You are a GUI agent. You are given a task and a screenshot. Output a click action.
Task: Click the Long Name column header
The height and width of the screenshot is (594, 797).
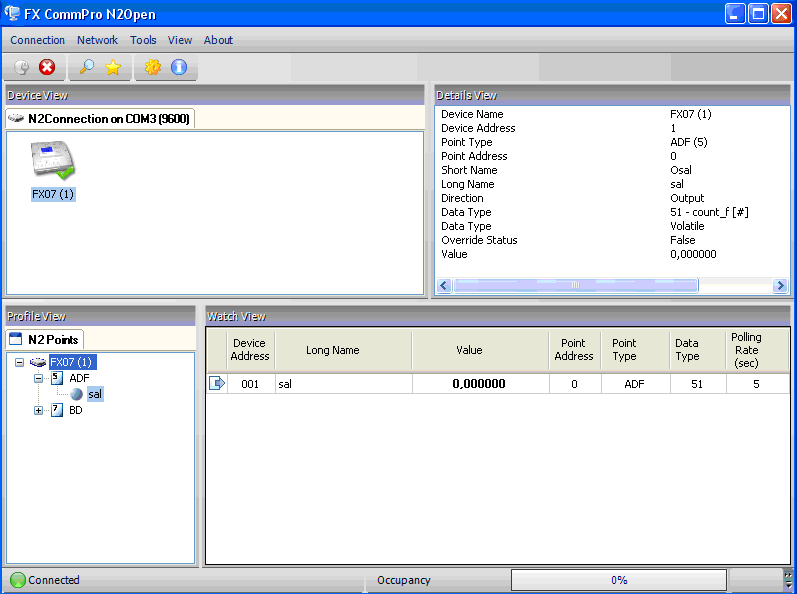(x=344, y=350)
